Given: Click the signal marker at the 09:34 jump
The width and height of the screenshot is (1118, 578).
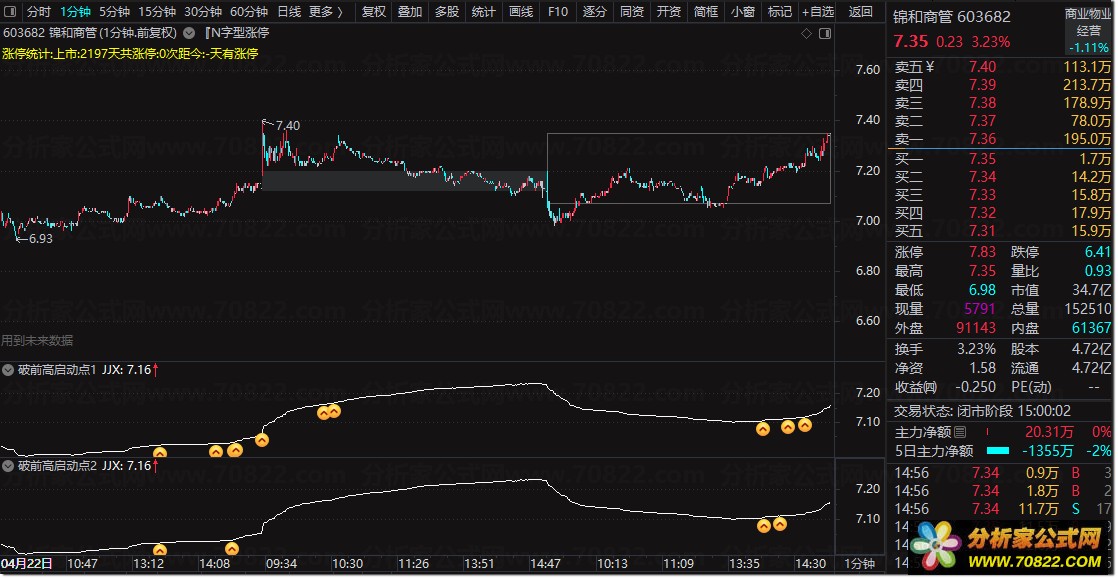Looking at the screenshot, I should click(x=262, y=440).
